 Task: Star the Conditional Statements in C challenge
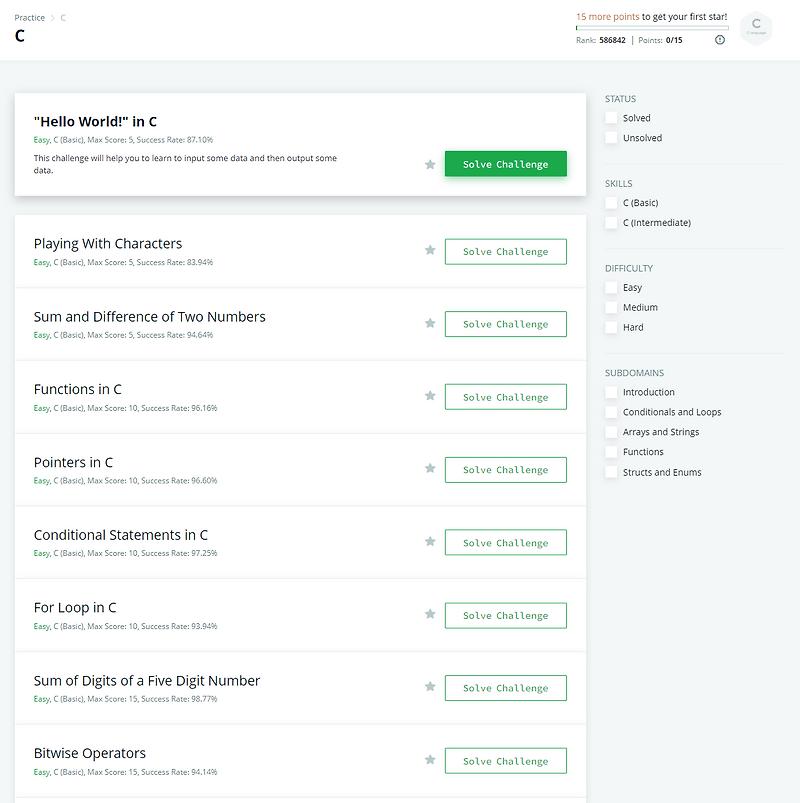click(430, 542)
